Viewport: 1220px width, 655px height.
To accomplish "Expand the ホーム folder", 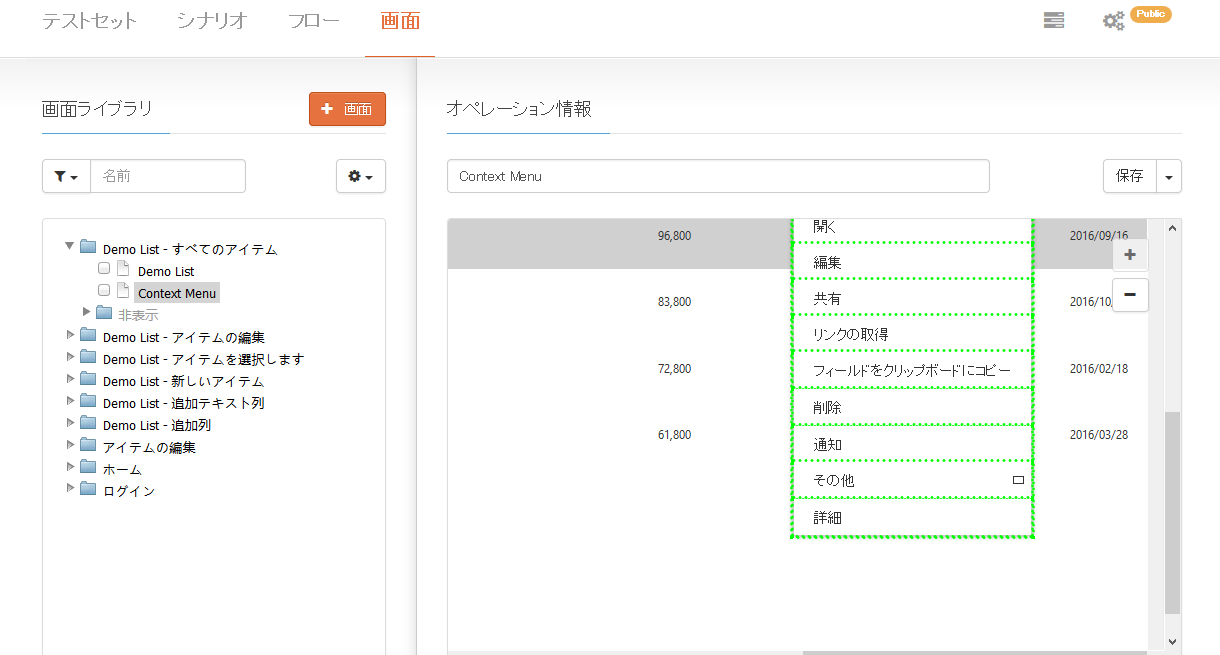I will 70,466.
